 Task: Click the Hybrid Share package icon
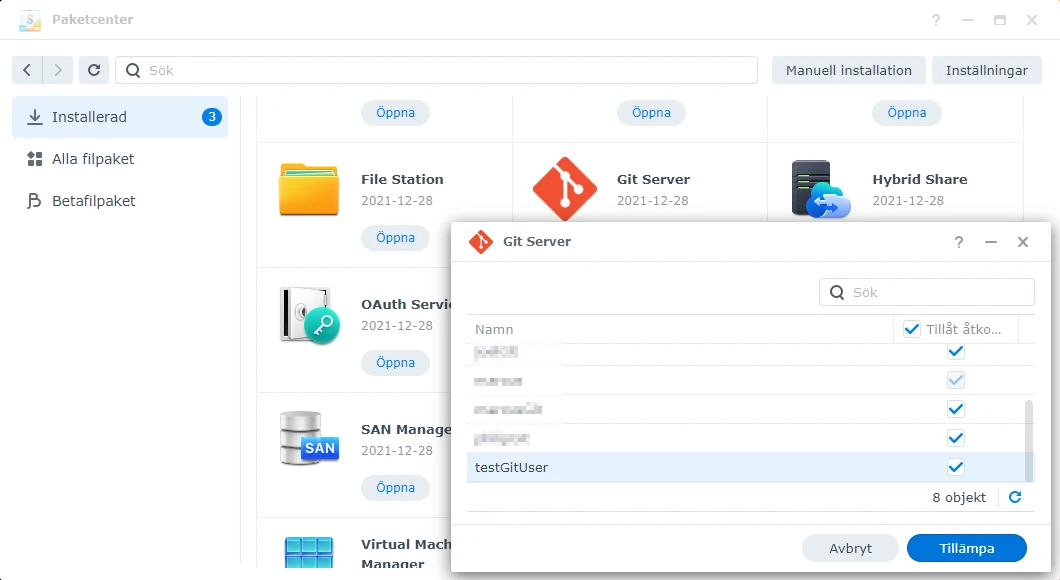(820, 186)
